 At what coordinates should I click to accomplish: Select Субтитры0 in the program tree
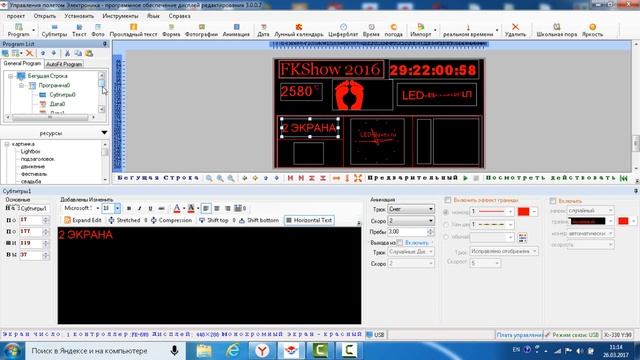(x=62, y=95)
